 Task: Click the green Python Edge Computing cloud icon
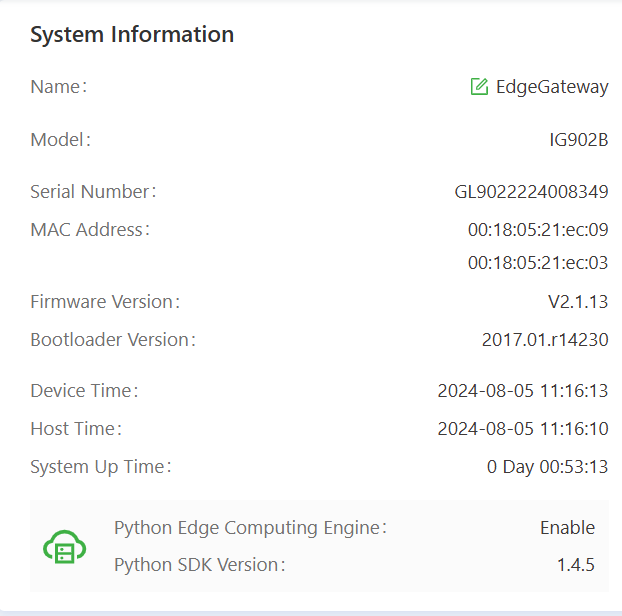(x=65, y=547)
